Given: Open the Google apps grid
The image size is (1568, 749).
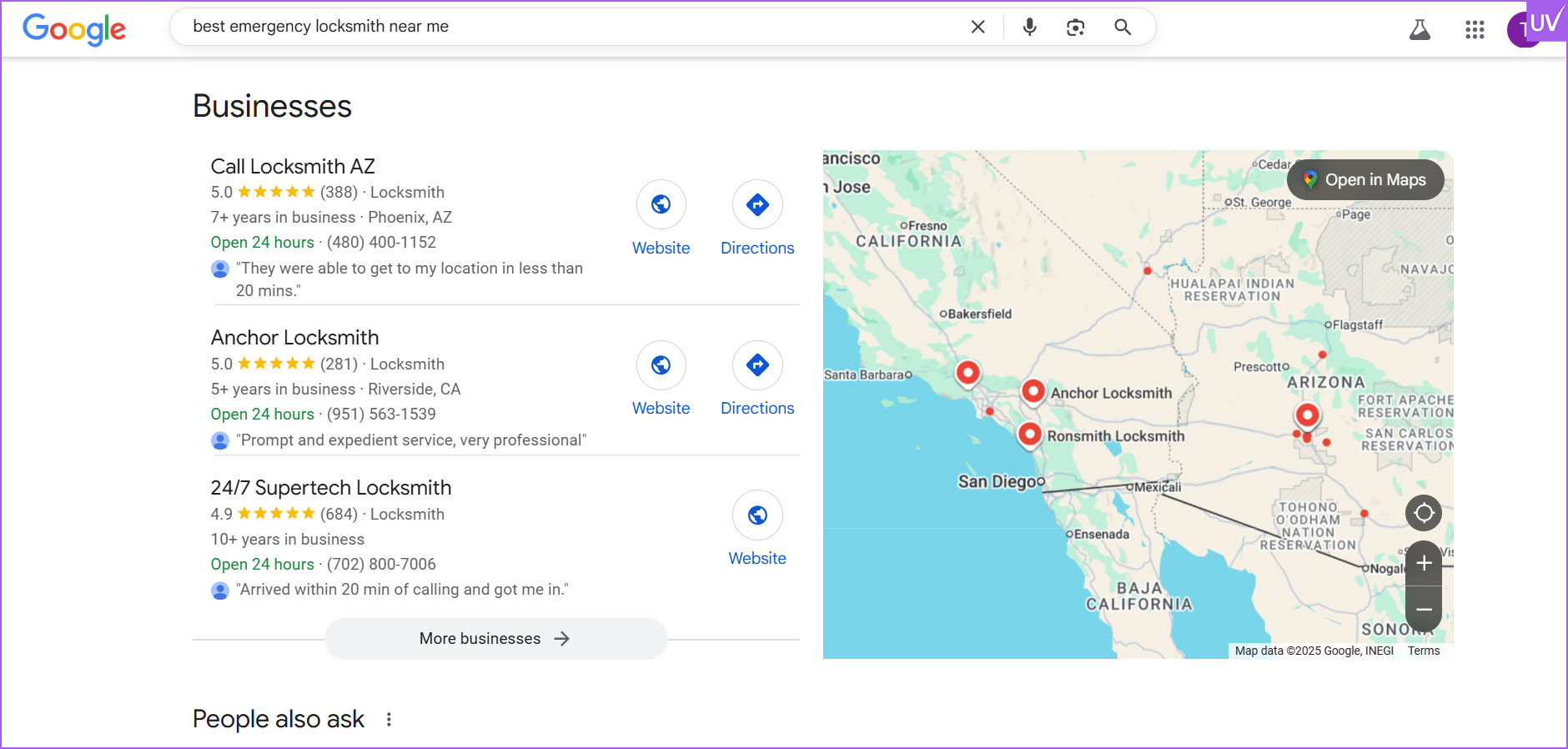Looking at the screenshot, I should [x=1474, y=30].
